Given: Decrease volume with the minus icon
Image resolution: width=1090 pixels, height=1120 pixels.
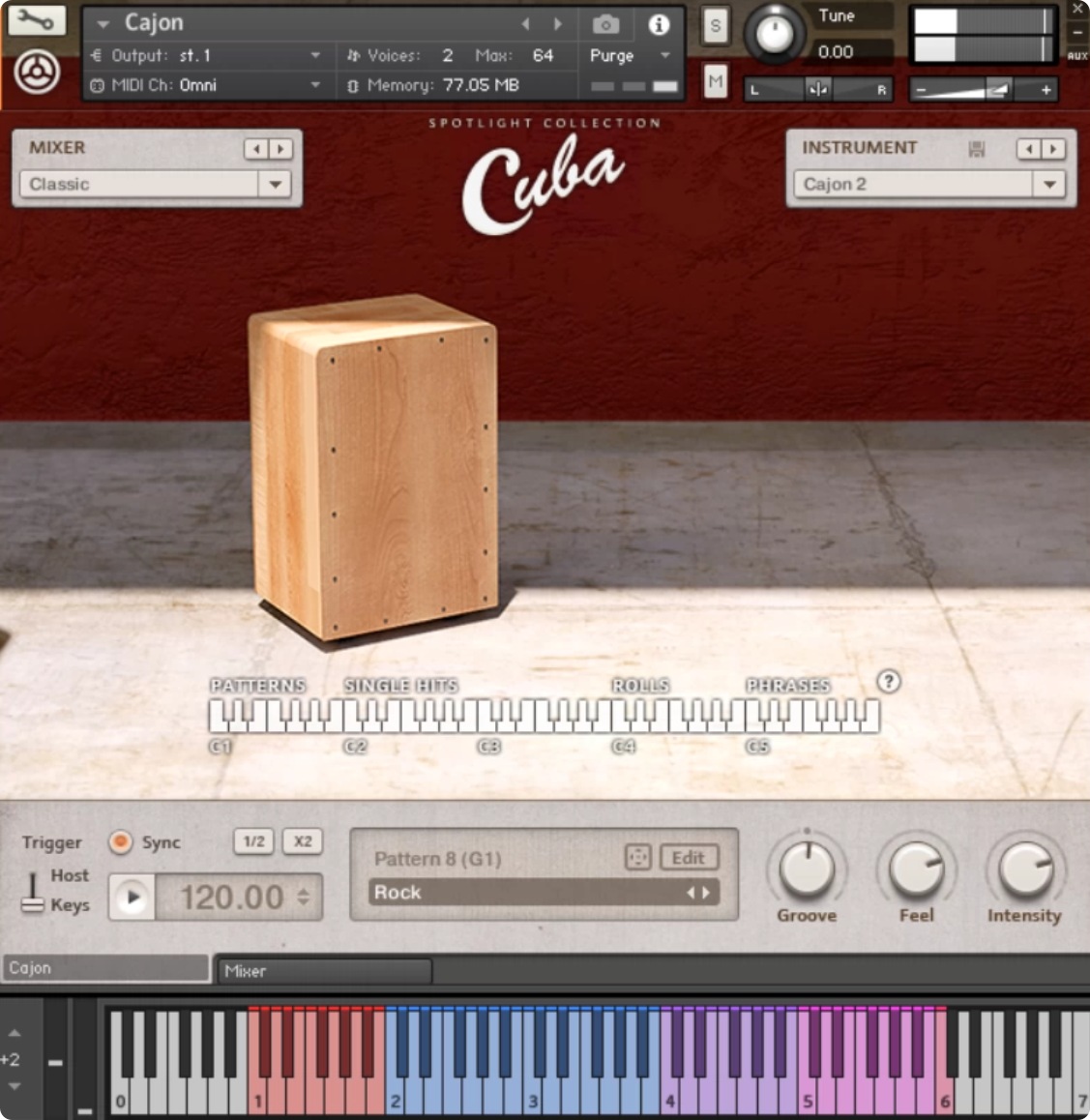Looking at the screenshot, I should tap(920, 90).
